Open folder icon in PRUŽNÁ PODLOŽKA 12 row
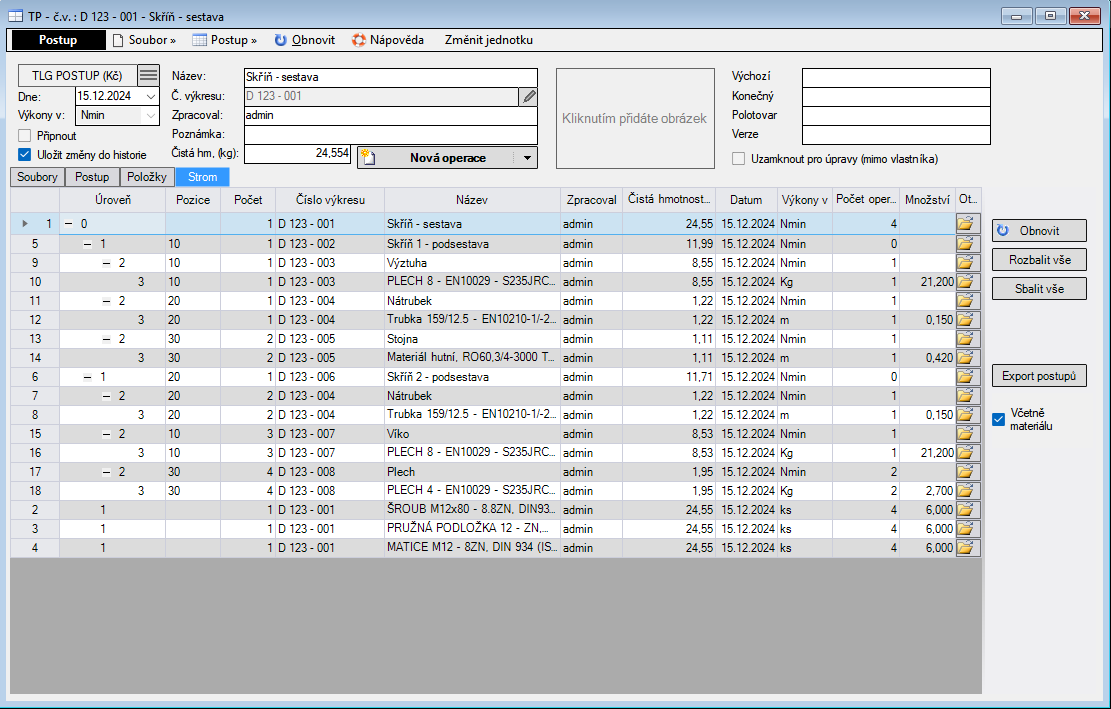This screenshot has width=1111, height=709. (x=968, y=528)
